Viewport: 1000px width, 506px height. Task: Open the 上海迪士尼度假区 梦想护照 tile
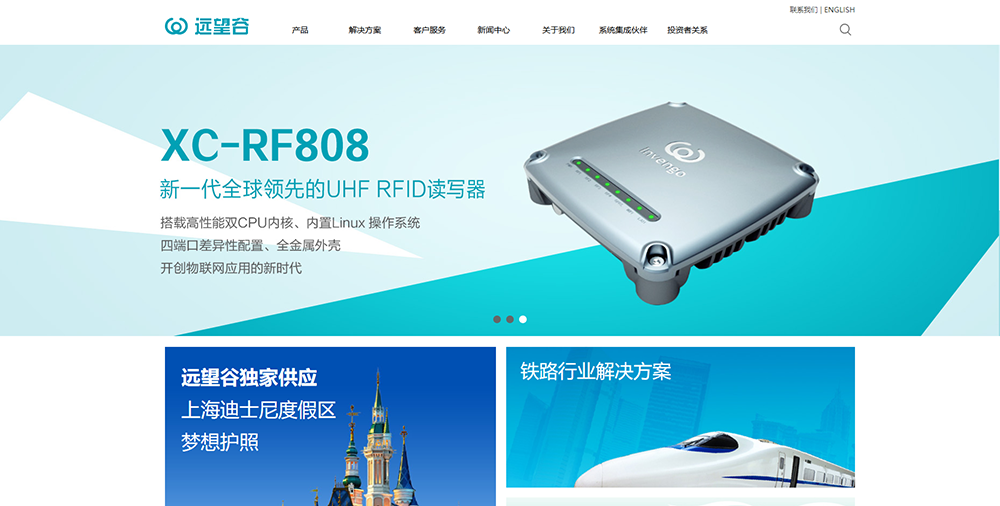[x=330, y=426]
